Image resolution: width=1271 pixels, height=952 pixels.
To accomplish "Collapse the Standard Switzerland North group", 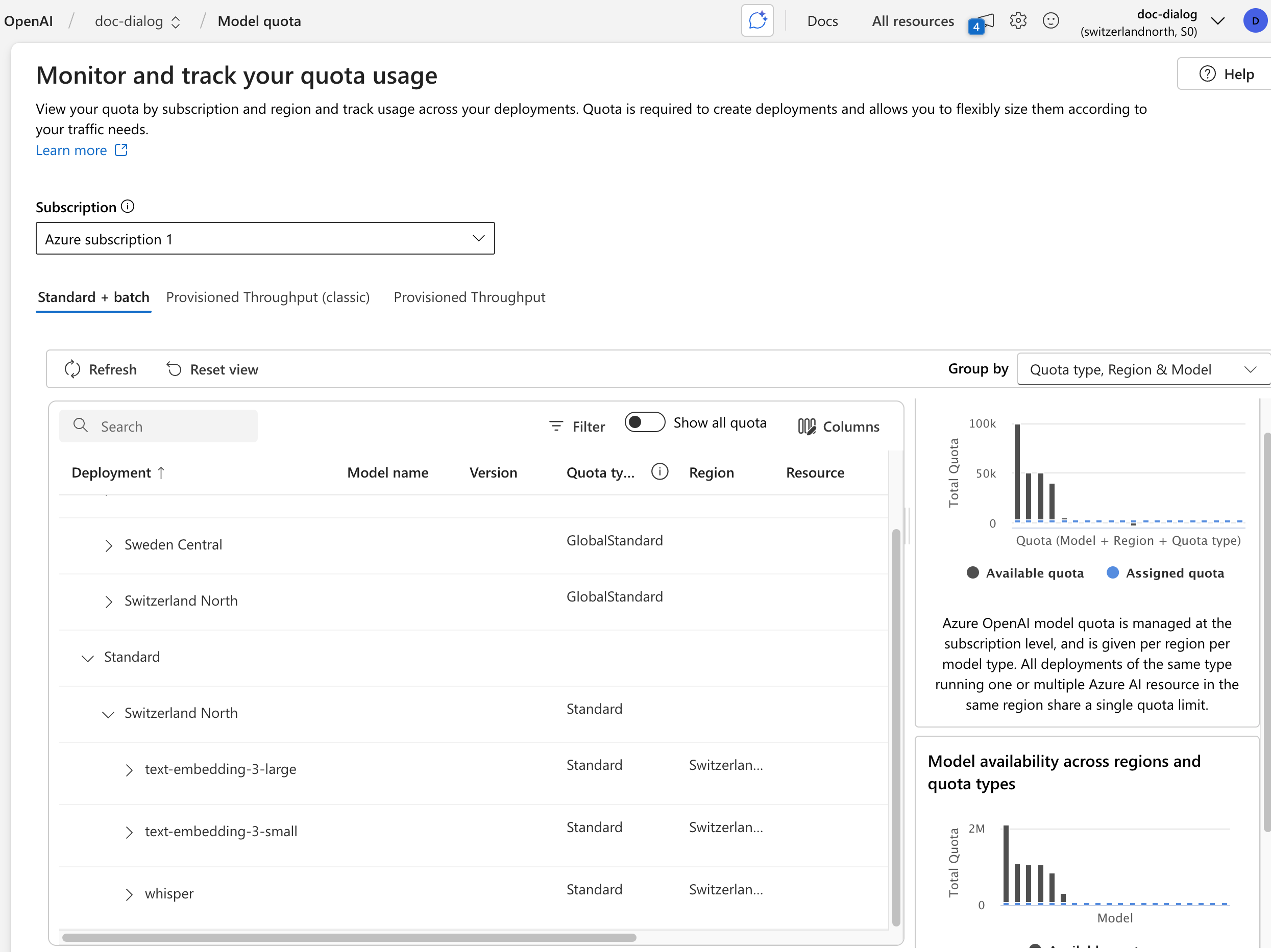I will [109, 714].
